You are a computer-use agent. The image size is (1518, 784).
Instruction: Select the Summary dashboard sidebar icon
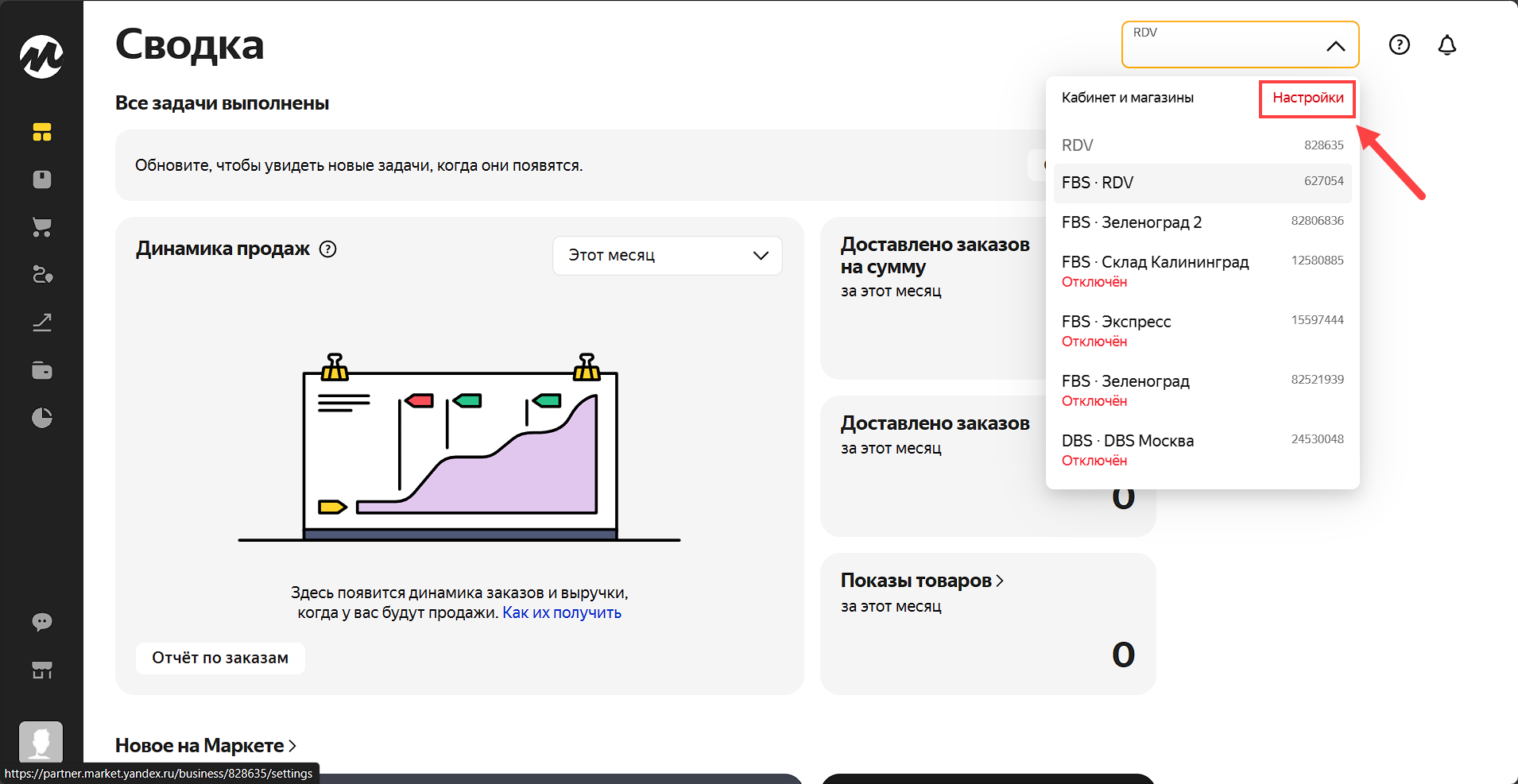point(42,133)
